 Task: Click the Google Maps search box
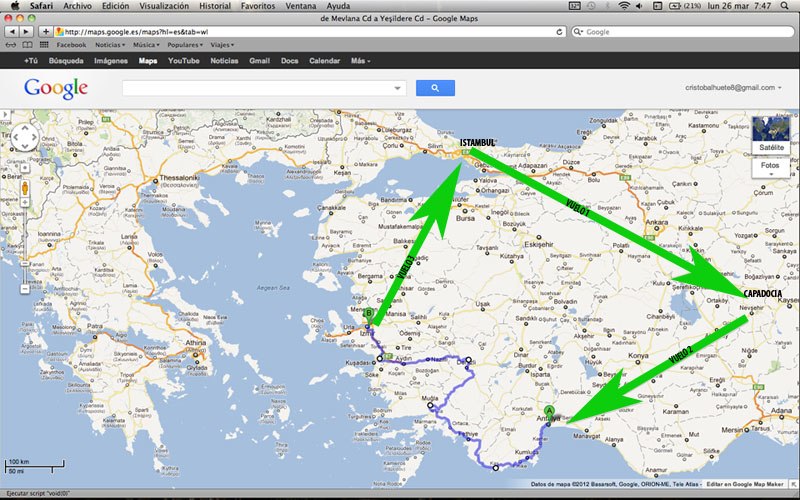click(264, 88)
